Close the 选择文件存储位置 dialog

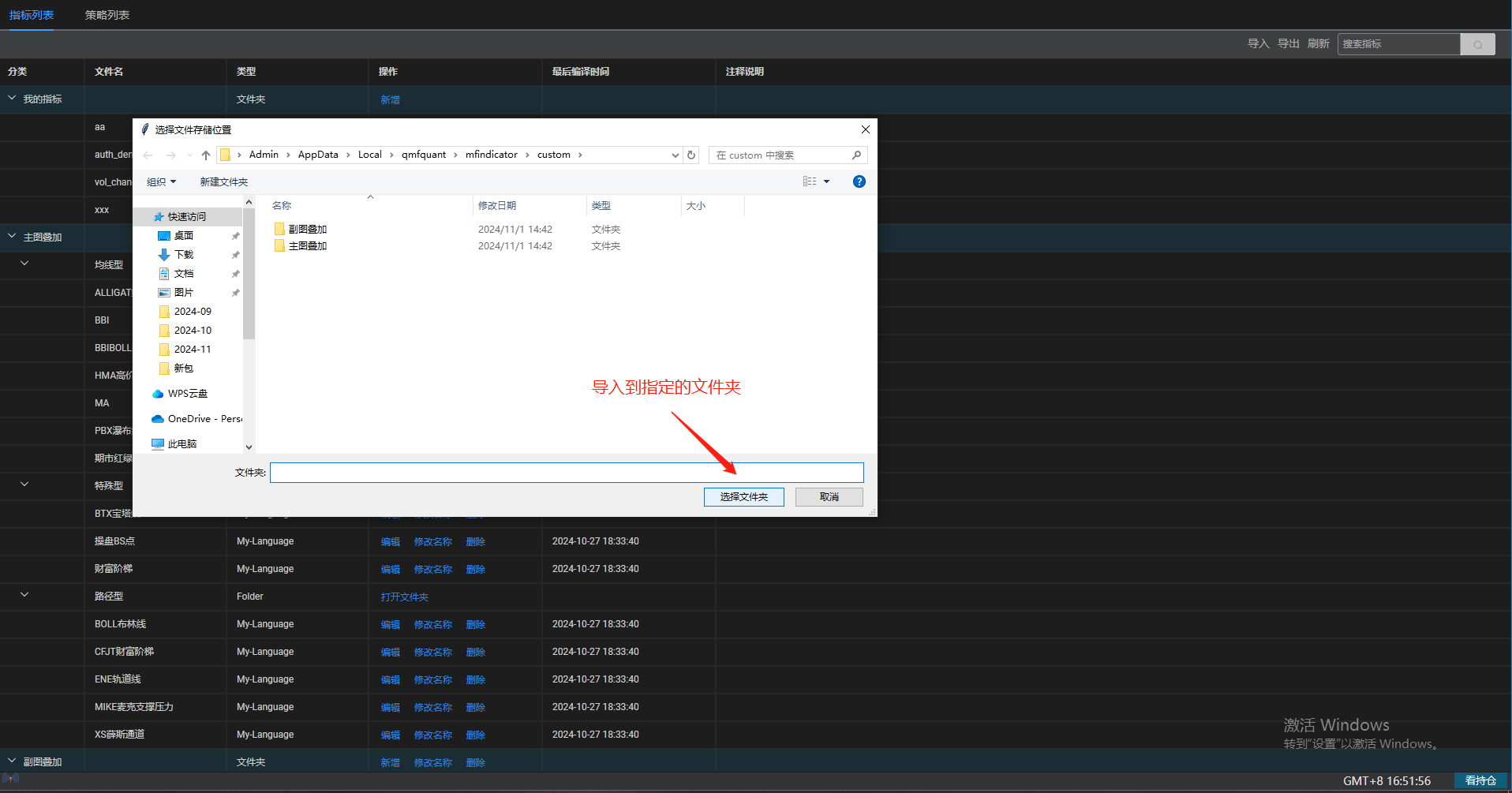865,129
